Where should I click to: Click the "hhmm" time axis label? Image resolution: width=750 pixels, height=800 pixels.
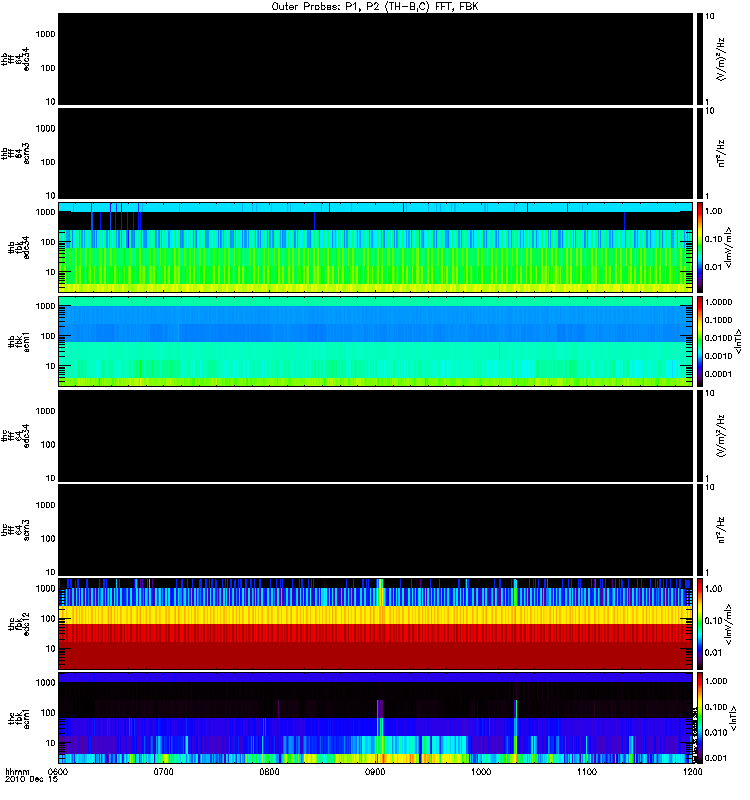click(x=17, y=771)
